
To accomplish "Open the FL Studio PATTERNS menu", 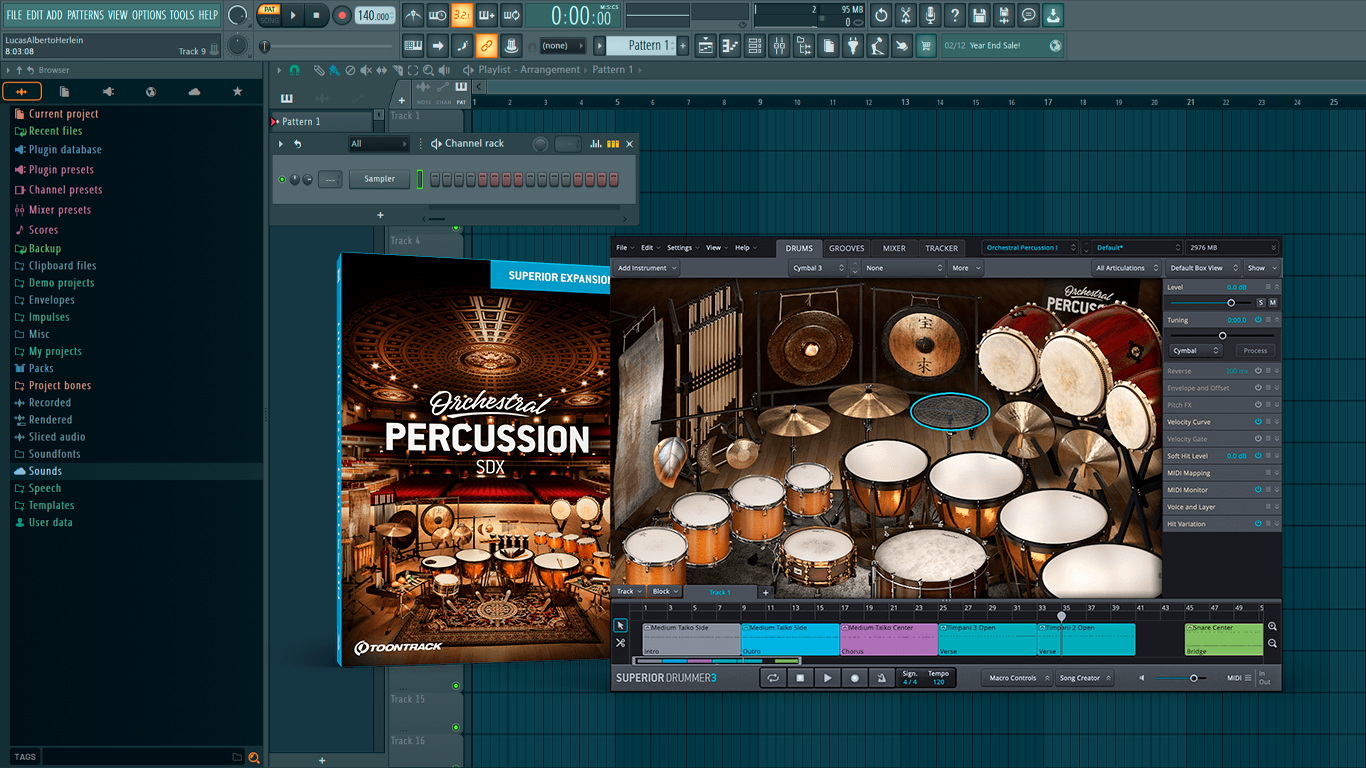I will (x=85, y=15).
